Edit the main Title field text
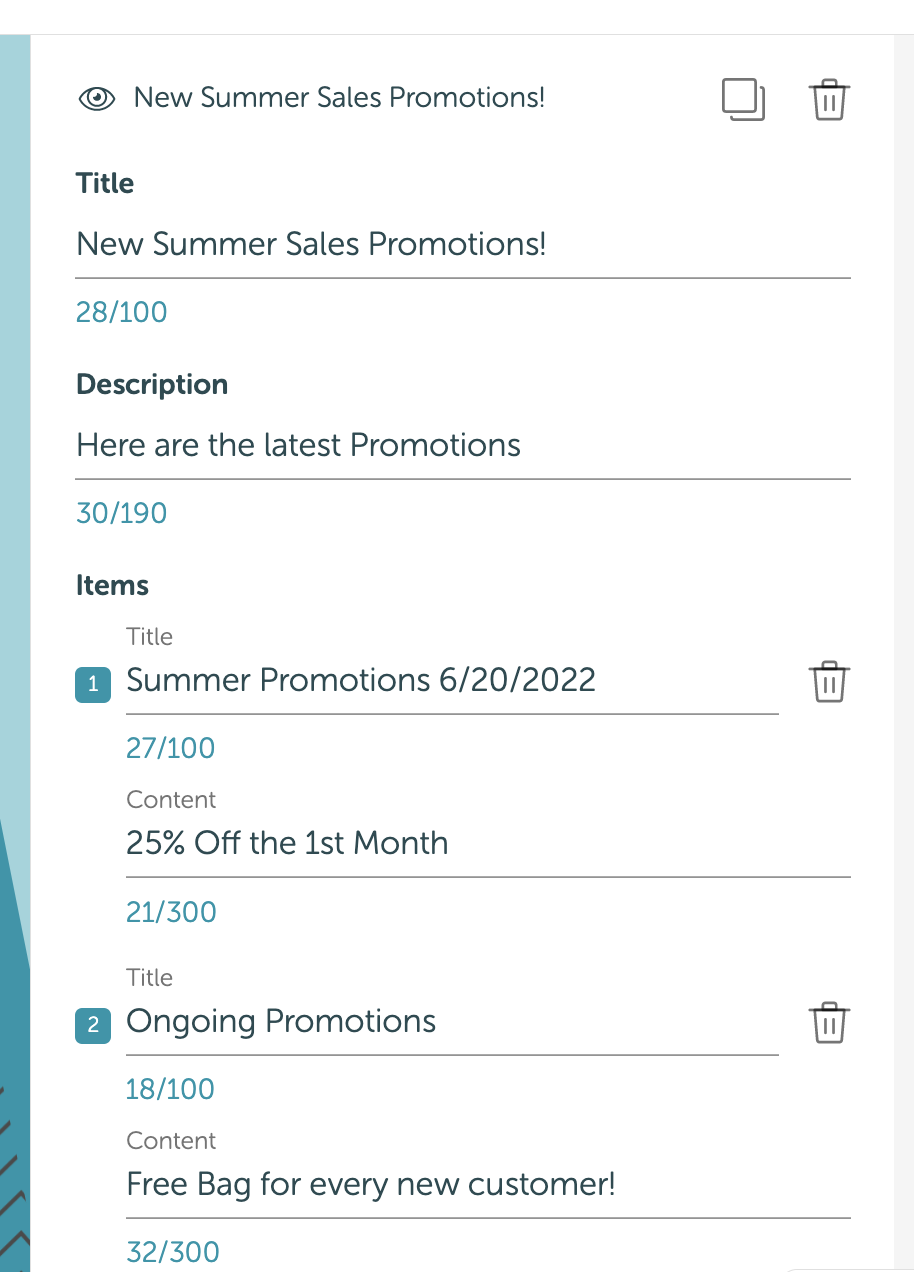Image resolution: width=914 pixels, height=1272 pixels. pyautogui.click(x=463, y=244)
